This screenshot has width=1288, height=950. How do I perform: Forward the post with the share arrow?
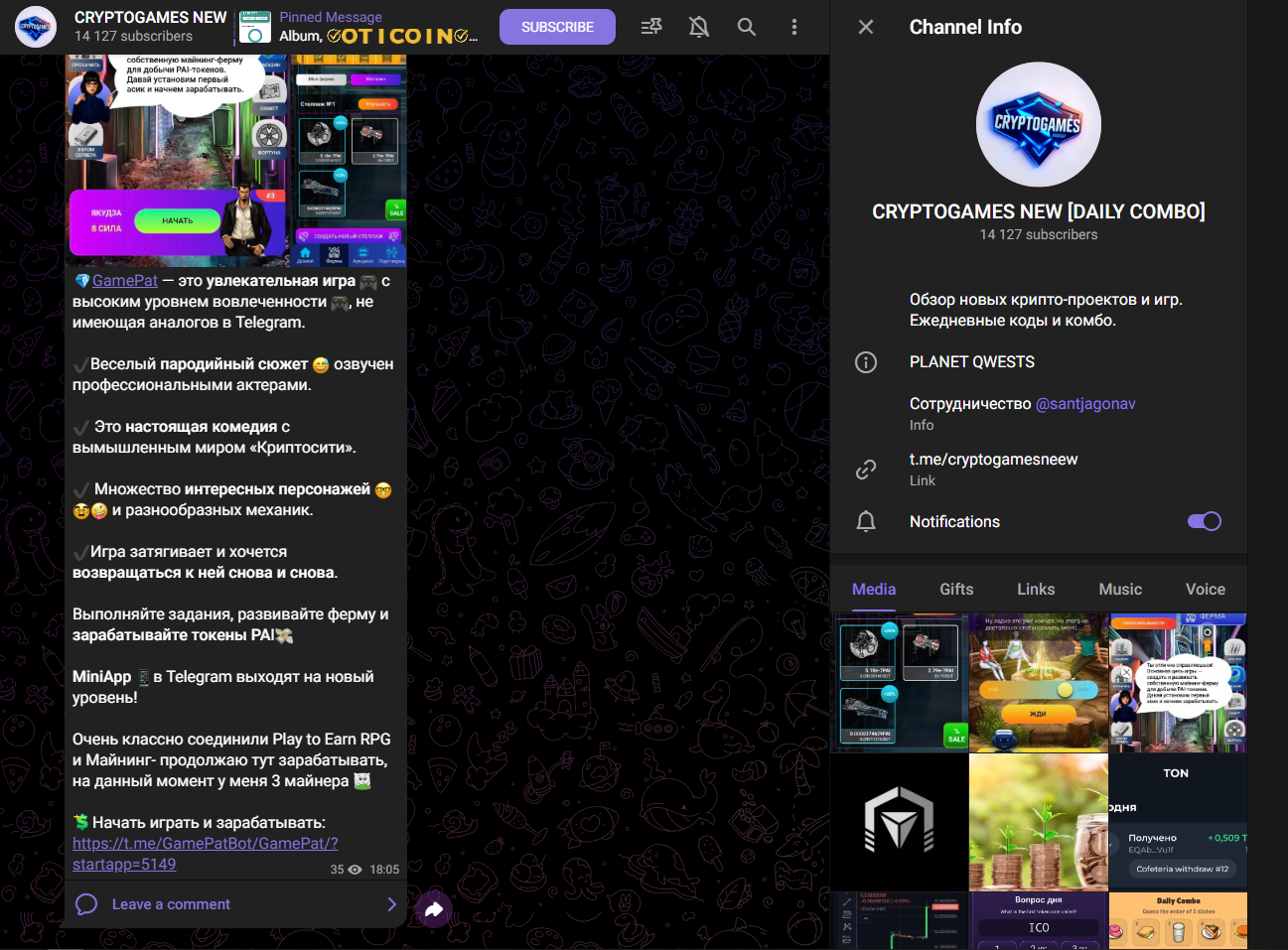coord(434,908)
